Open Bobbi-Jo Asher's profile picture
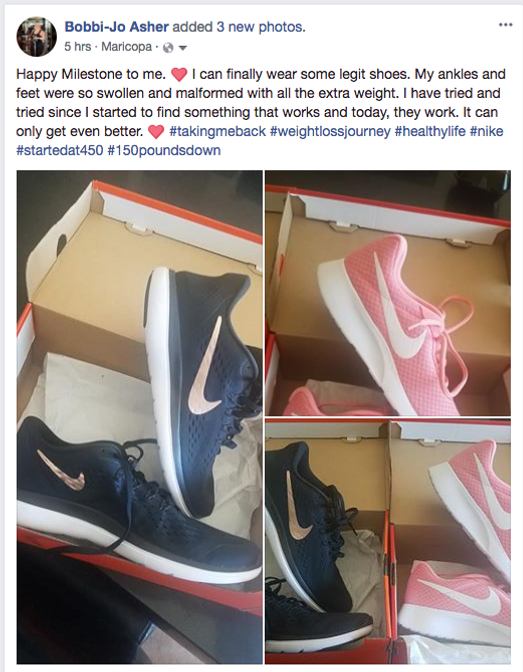The image size is (523, 672). pyautogui.click(x=36, y=37)
